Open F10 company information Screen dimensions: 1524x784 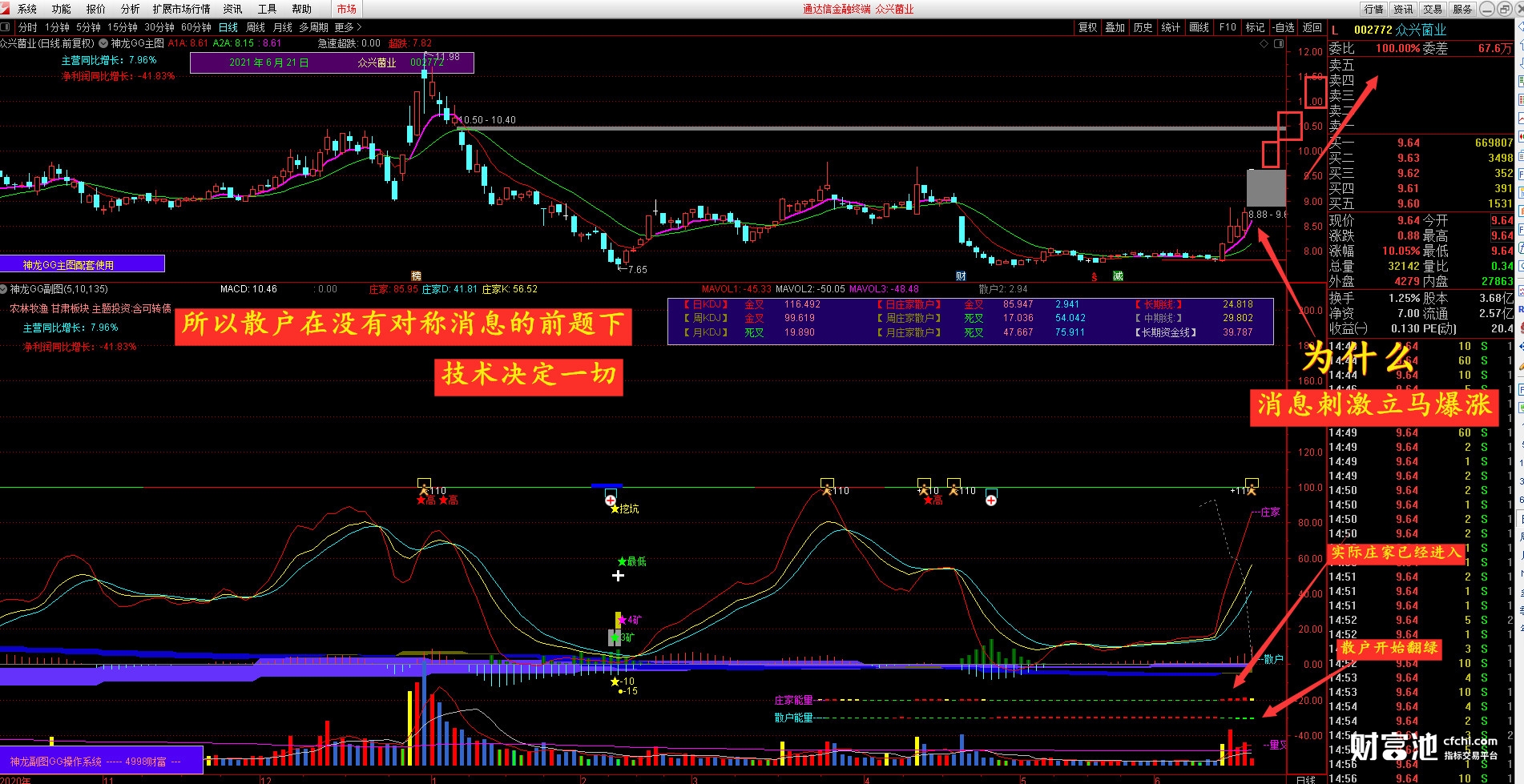pos(1228,27)
